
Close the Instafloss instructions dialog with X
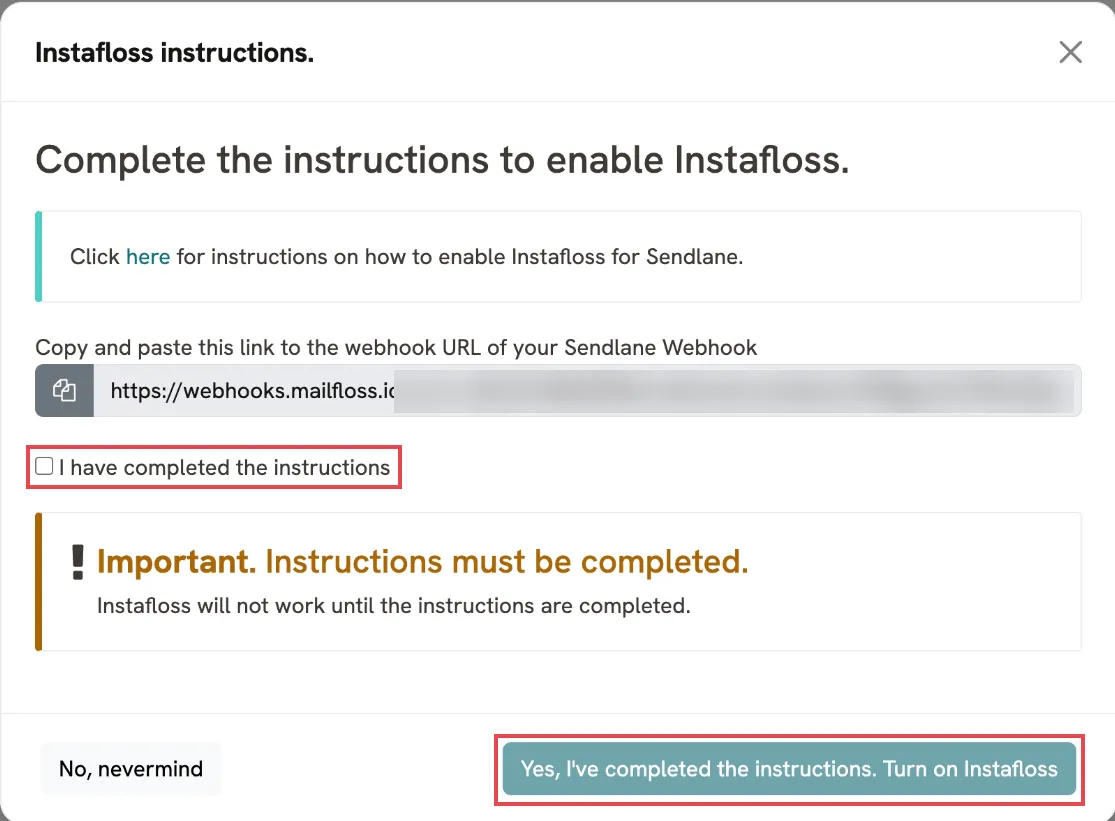[1070, 52]
